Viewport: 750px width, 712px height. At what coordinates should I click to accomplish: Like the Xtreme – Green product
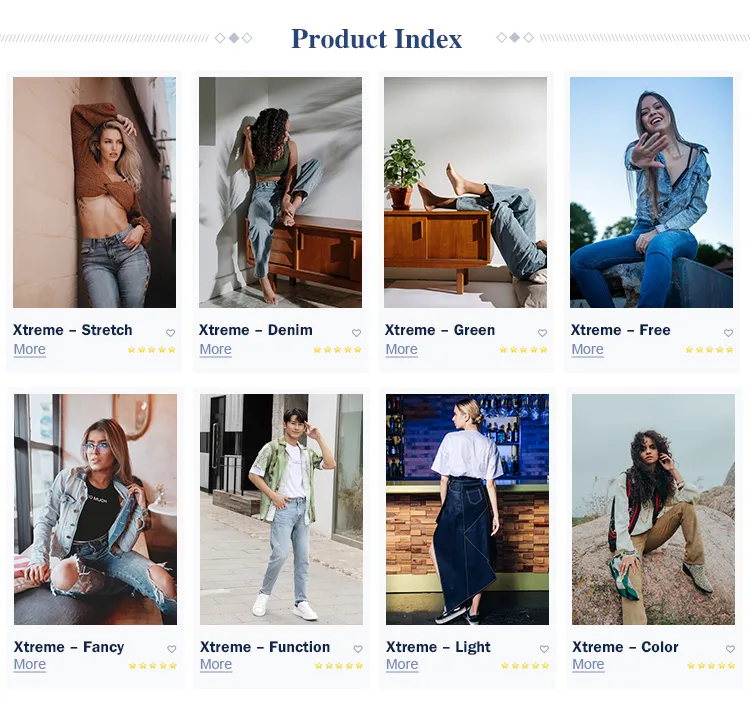[x=542, y=333]
